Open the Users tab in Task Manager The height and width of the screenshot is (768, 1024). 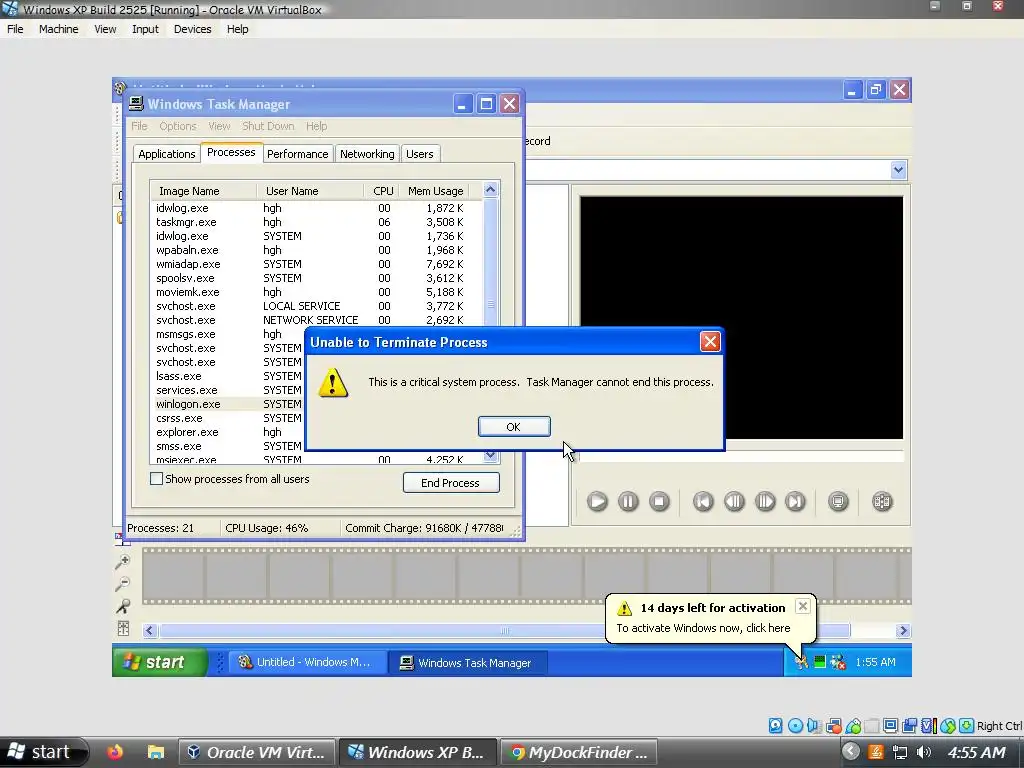pos(420,154)
